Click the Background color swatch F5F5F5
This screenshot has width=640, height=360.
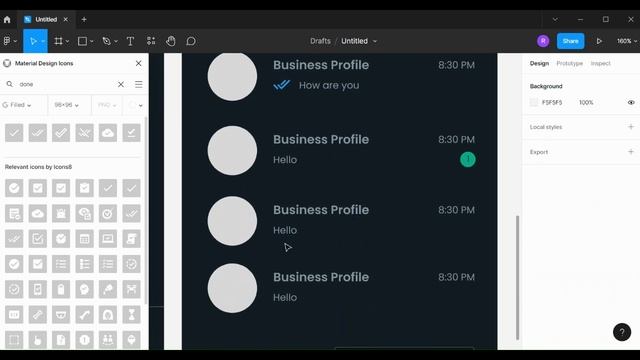[x=534, y=102]
